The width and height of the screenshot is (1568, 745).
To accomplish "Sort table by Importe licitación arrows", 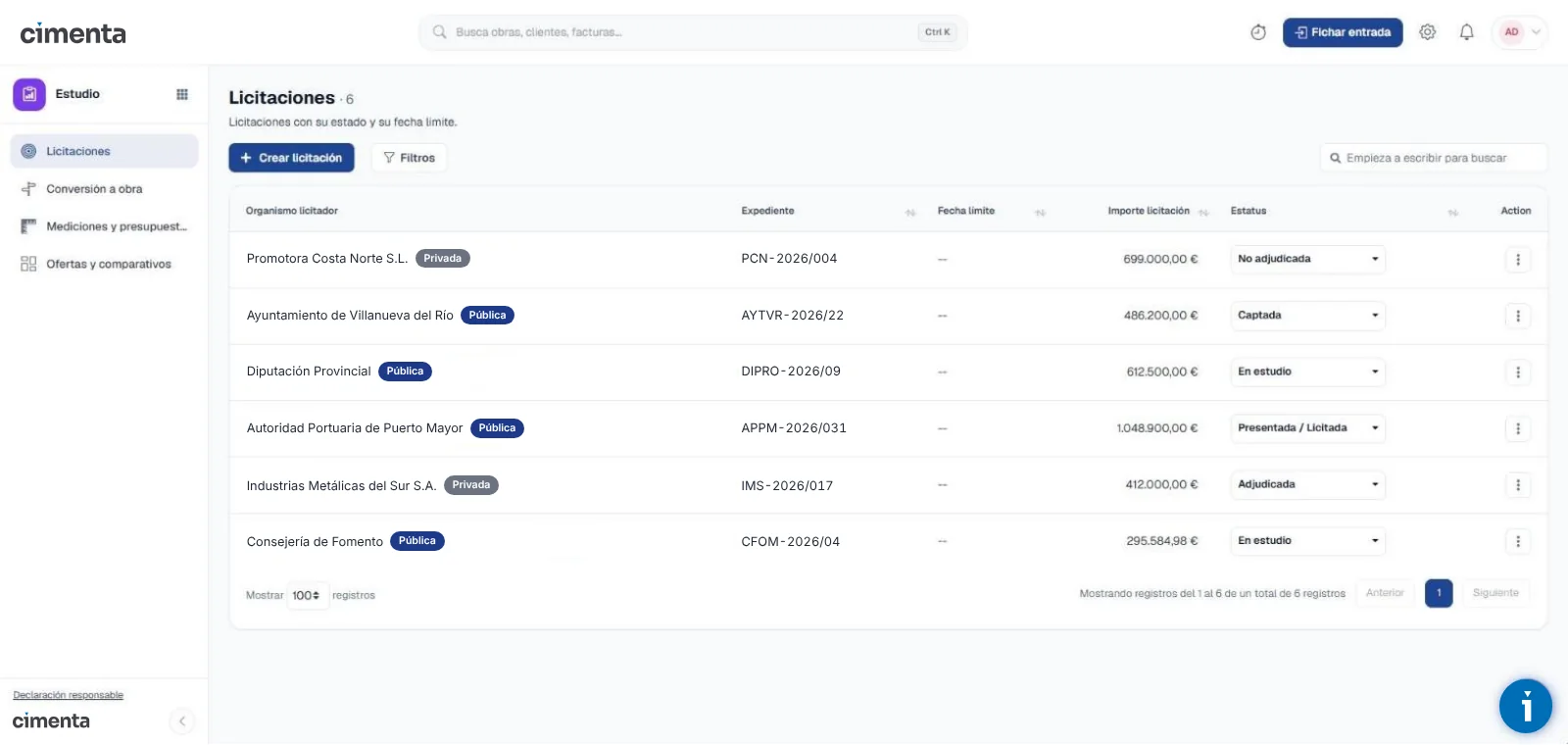I will point(1203,212).
